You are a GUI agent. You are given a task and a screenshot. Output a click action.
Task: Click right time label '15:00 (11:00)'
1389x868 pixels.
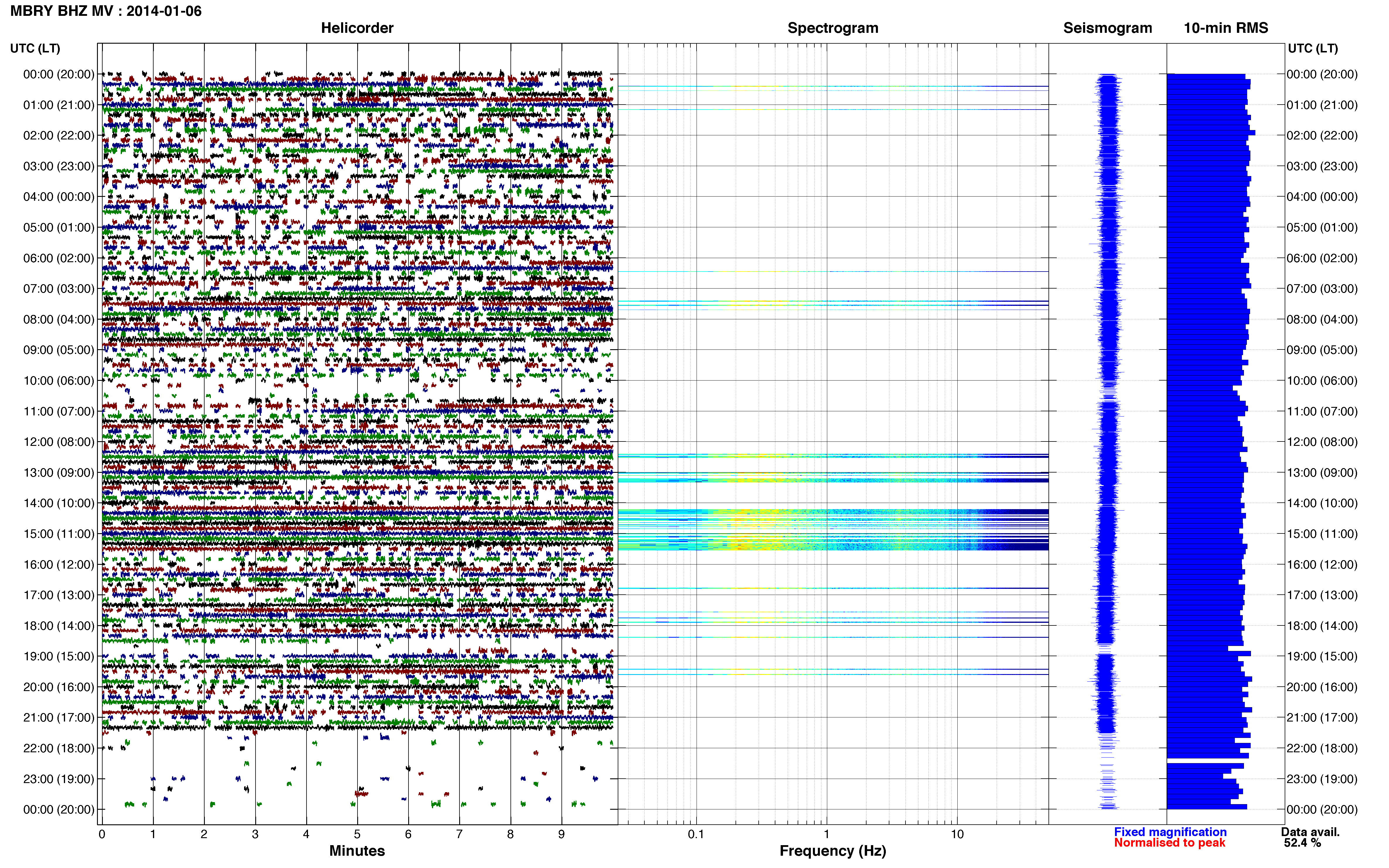pos(1322,534)
